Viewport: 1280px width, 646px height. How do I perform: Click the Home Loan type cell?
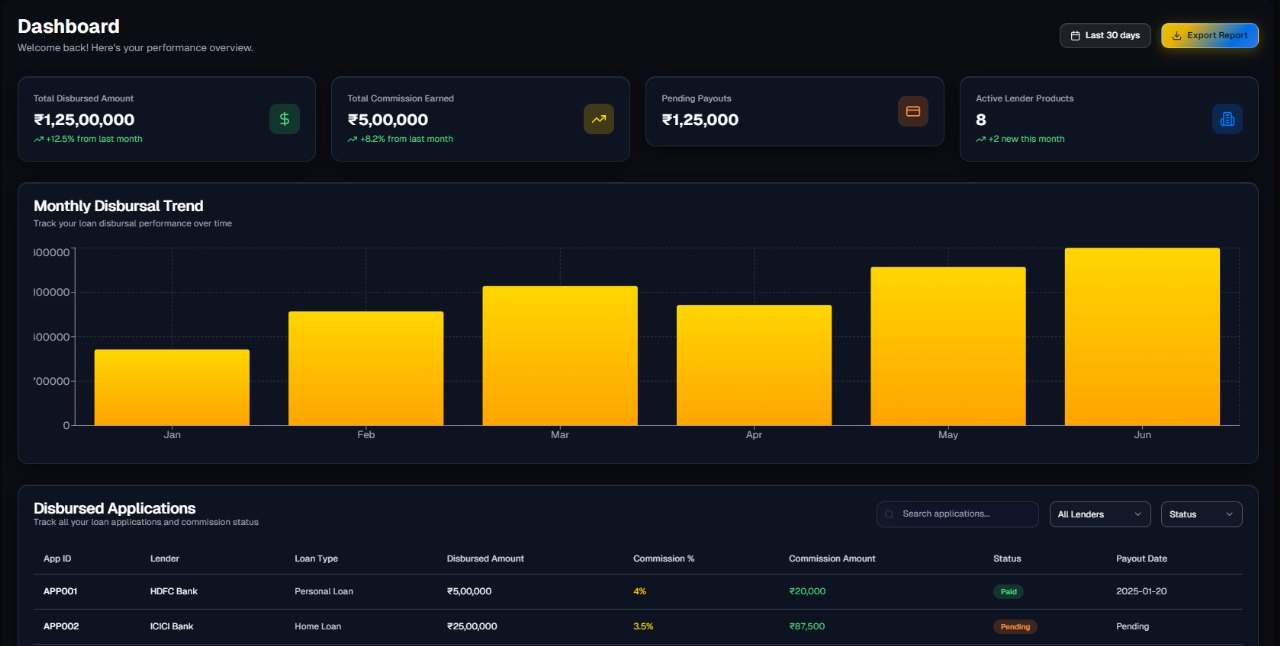tap(318, 626)
